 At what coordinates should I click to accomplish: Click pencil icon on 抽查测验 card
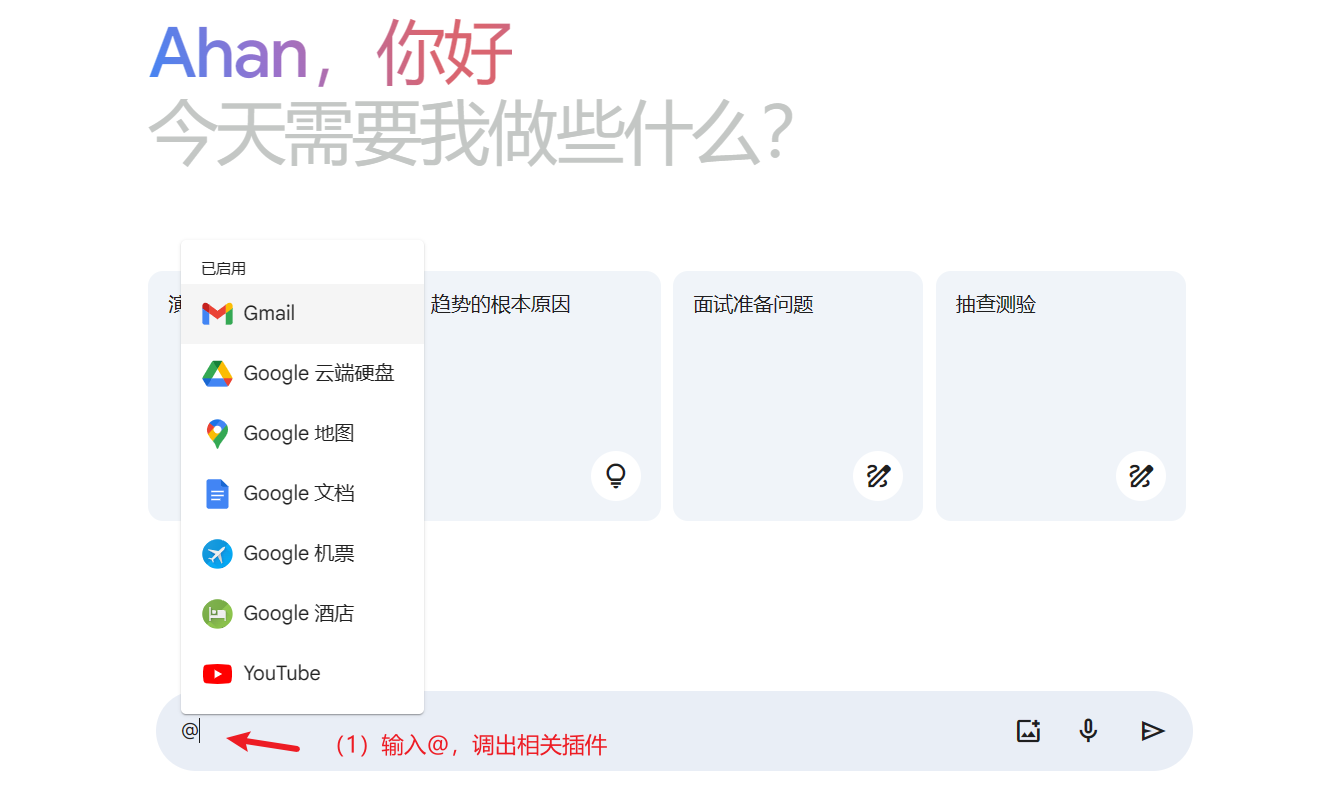tap(1141, 476)
